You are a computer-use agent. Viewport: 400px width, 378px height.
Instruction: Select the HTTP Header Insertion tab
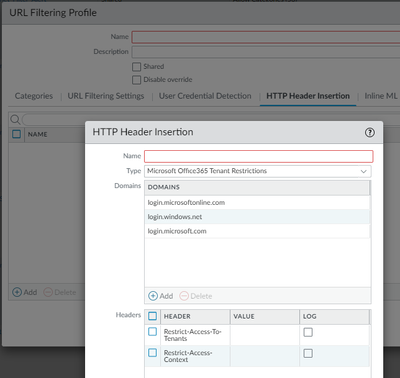(x=308, y=96)
